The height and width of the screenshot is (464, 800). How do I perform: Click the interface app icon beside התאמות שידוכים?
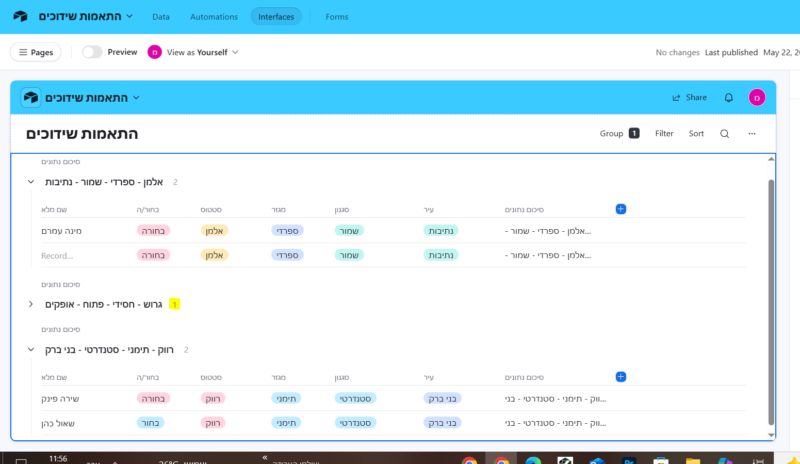pyautogui.click(x=31, y=98)
